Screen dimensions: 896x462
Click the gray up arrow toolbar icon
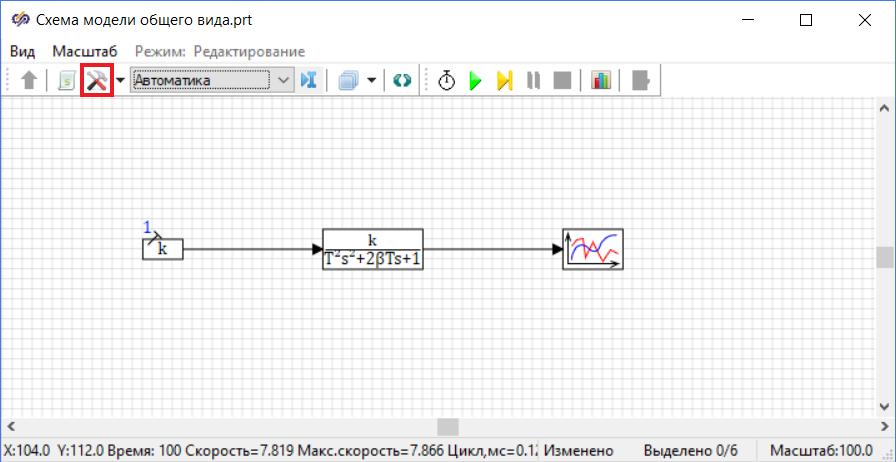coord(29,80)
